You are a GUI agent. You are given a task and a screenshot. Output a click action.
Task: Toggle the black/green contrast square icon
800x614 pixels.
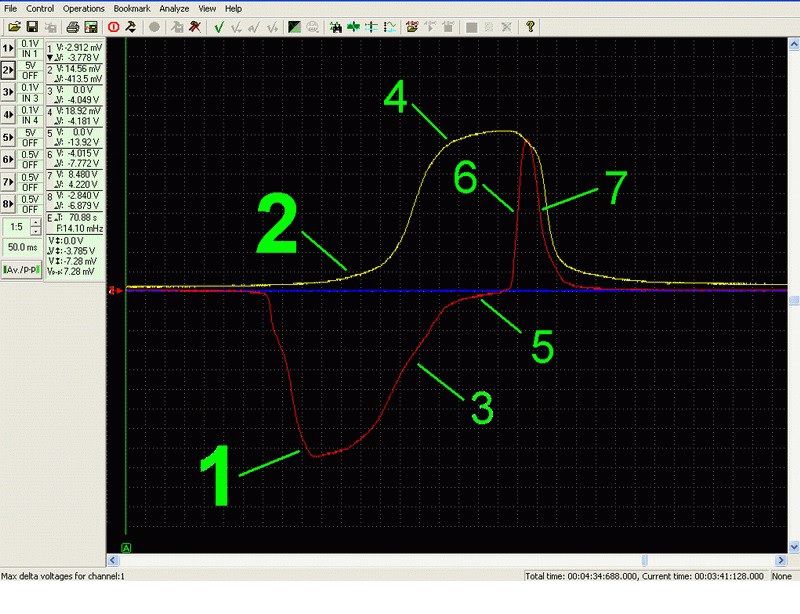pos(294,27)
